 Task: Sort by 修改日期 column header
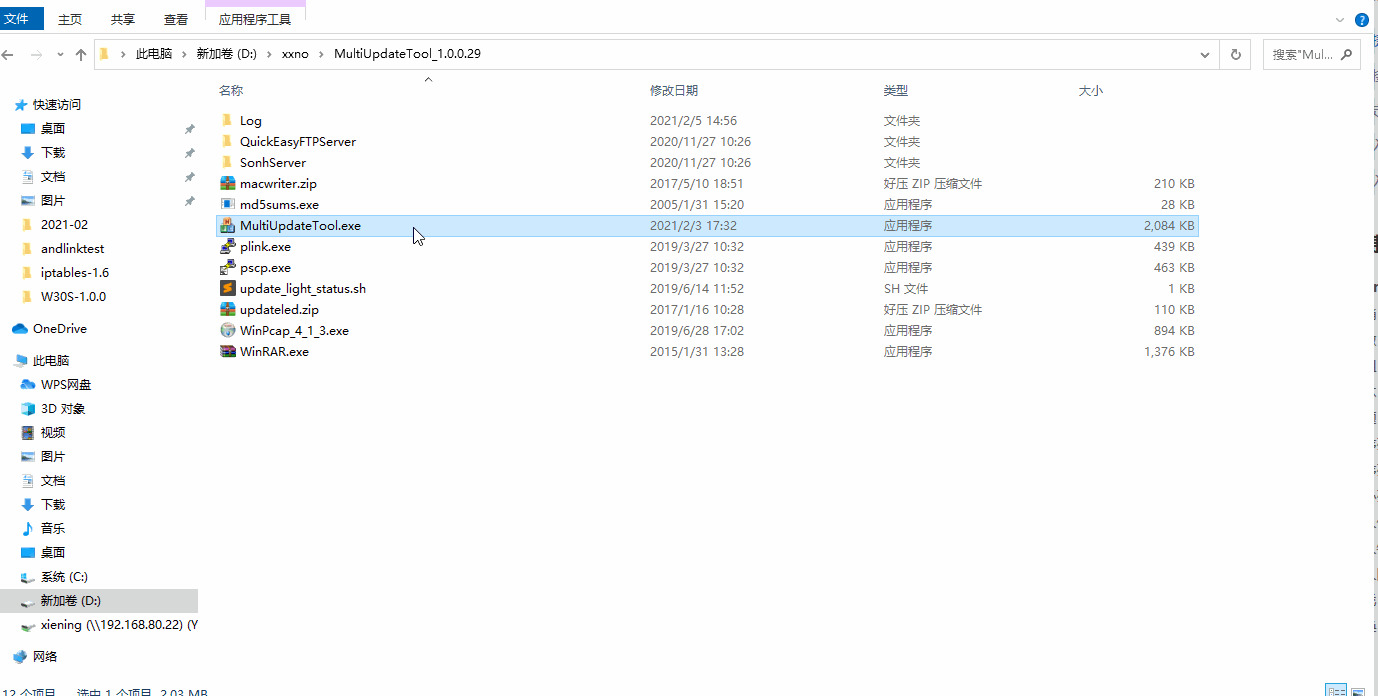tap(674, 91)
